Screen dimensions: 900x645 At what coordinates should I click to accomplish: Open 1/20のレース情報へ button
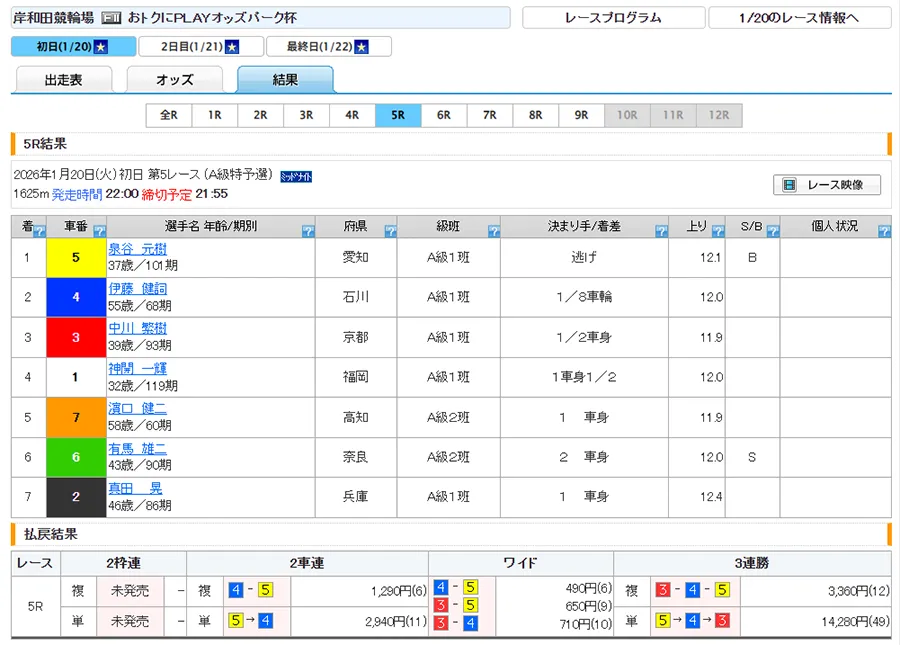point(799,18)
